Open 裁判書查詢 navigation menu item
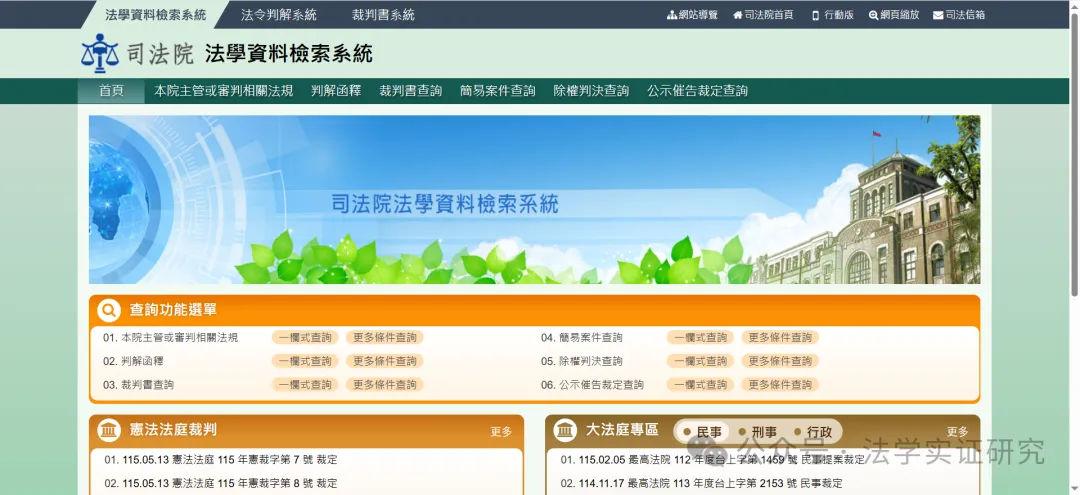This screenshot has width=1080, height=495. point(411,91)
